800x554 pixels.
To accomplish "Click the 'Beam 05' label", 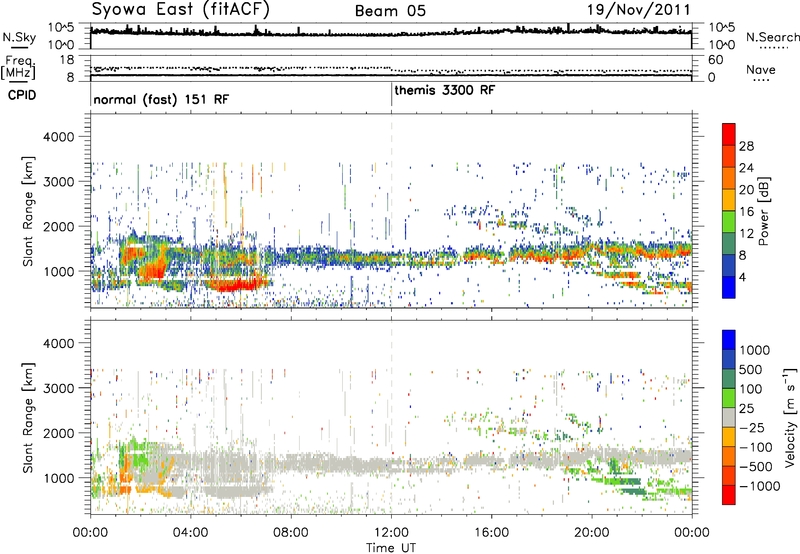I will [x=390, y=11].
